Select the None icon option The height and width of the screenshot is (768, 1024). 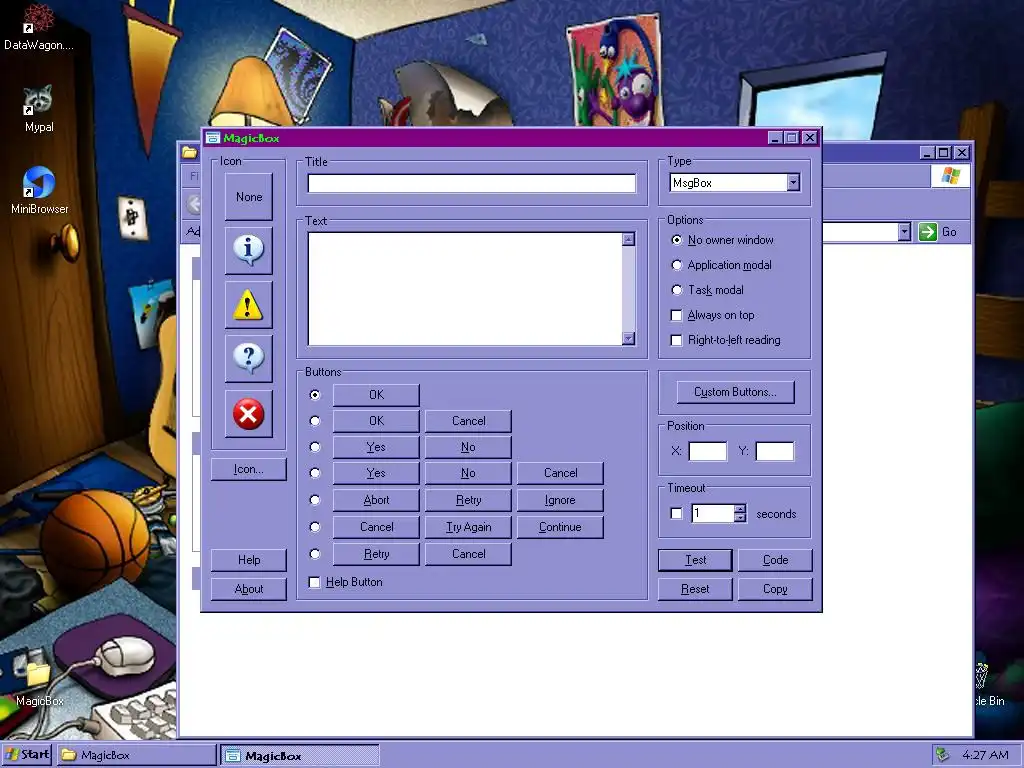(249, 197)
